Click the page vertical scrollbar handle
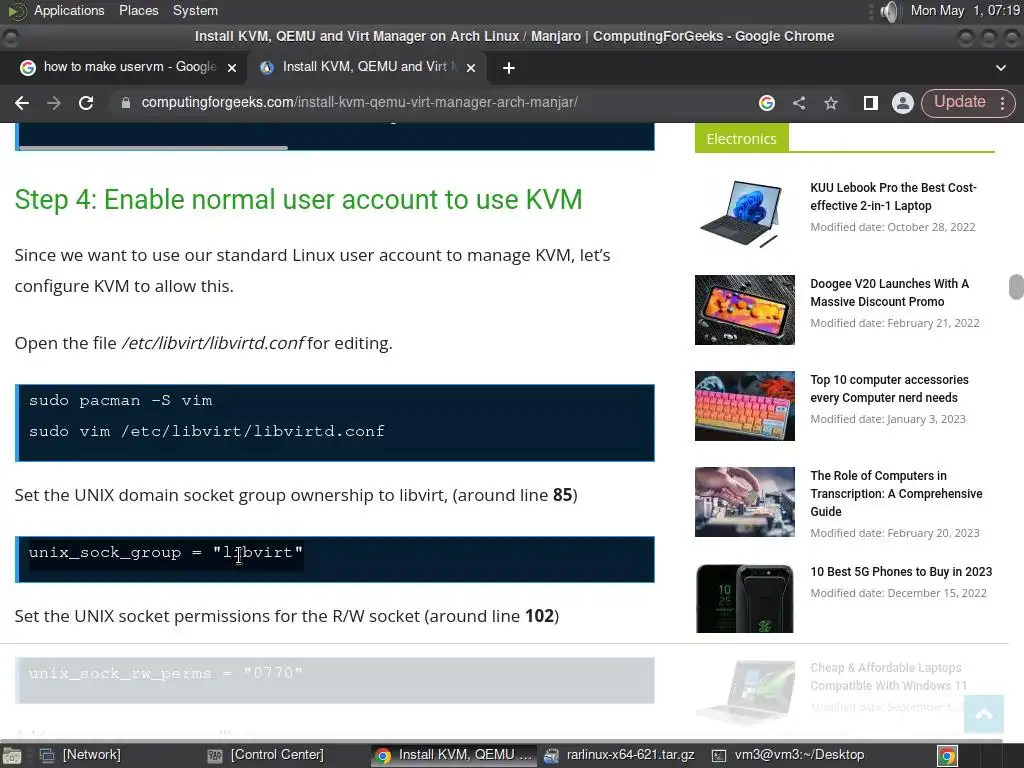Screen dimensions: 1024x768 [x=1016, y=287]
